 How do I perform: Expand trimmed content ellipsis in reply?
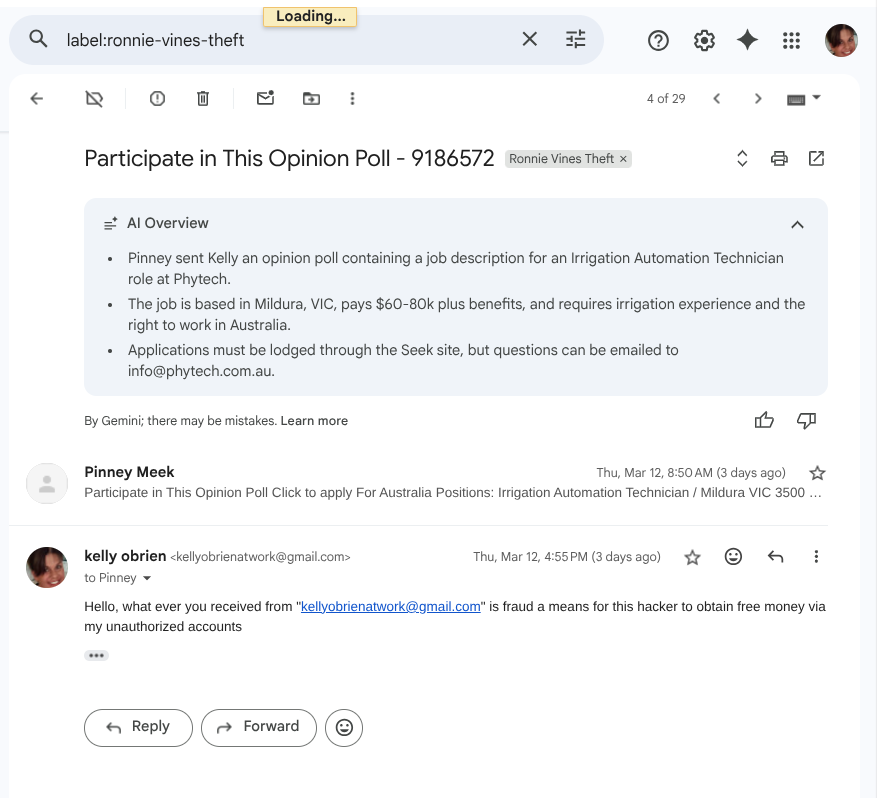96,655
